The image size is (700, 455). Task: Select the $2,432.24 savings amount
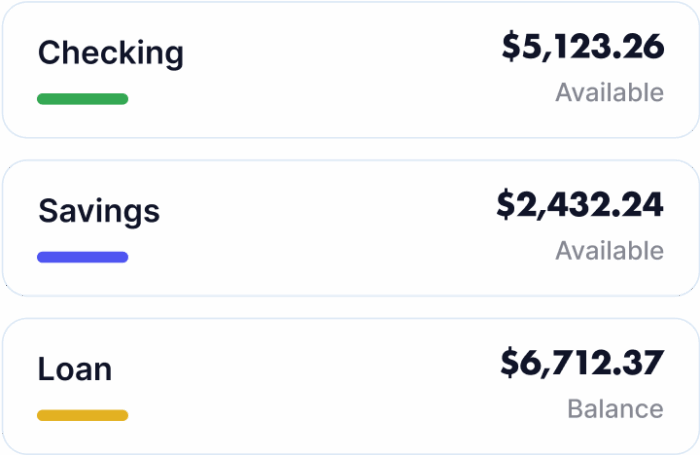[x=580, y=205]
